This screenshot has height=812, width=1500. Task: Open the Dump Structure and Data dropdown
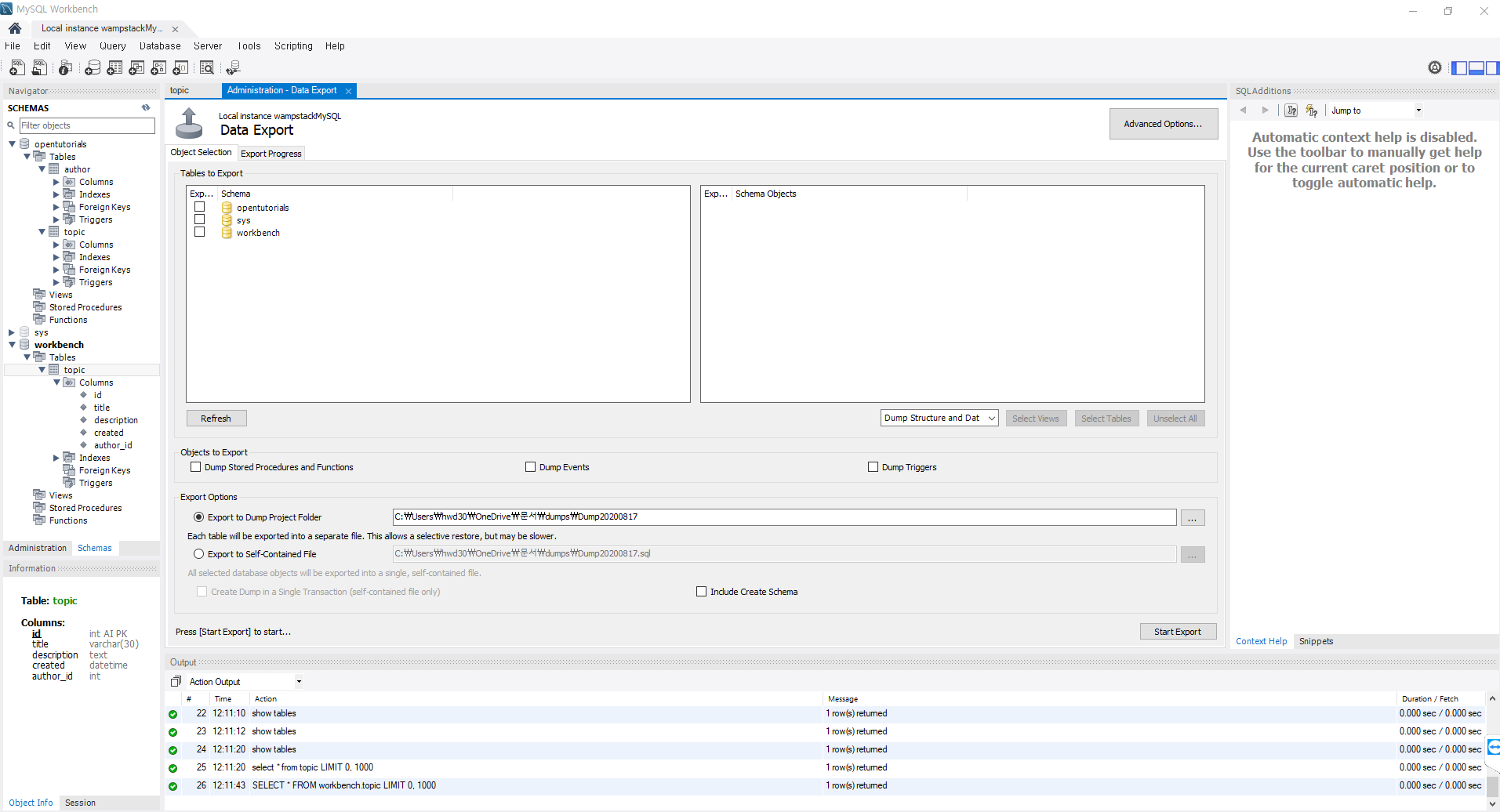[939, 418]
